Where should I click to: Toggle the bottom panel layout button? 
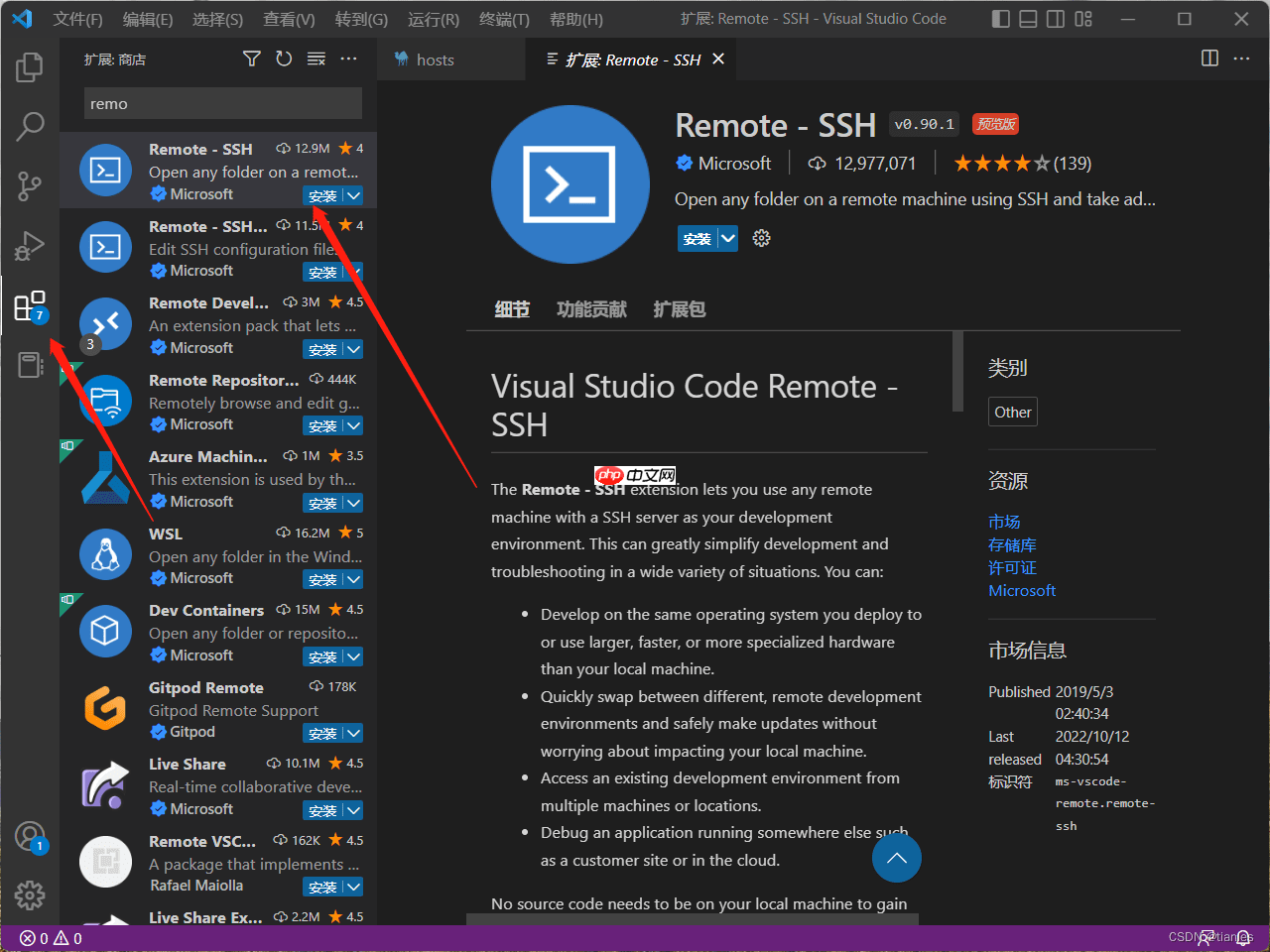(1029, 19)
